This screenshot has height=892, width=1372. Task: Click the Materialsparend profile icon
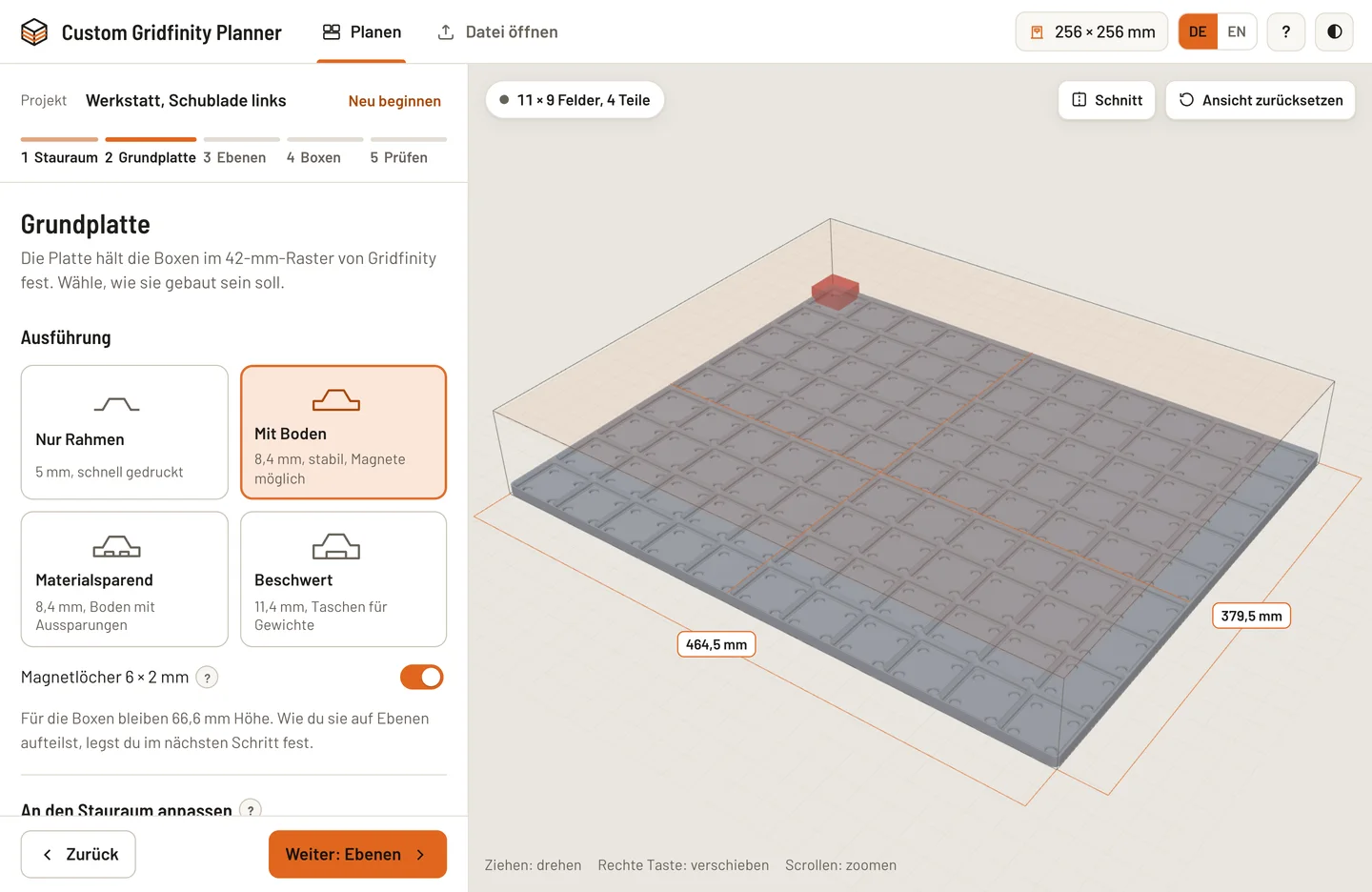pos(117,546)
